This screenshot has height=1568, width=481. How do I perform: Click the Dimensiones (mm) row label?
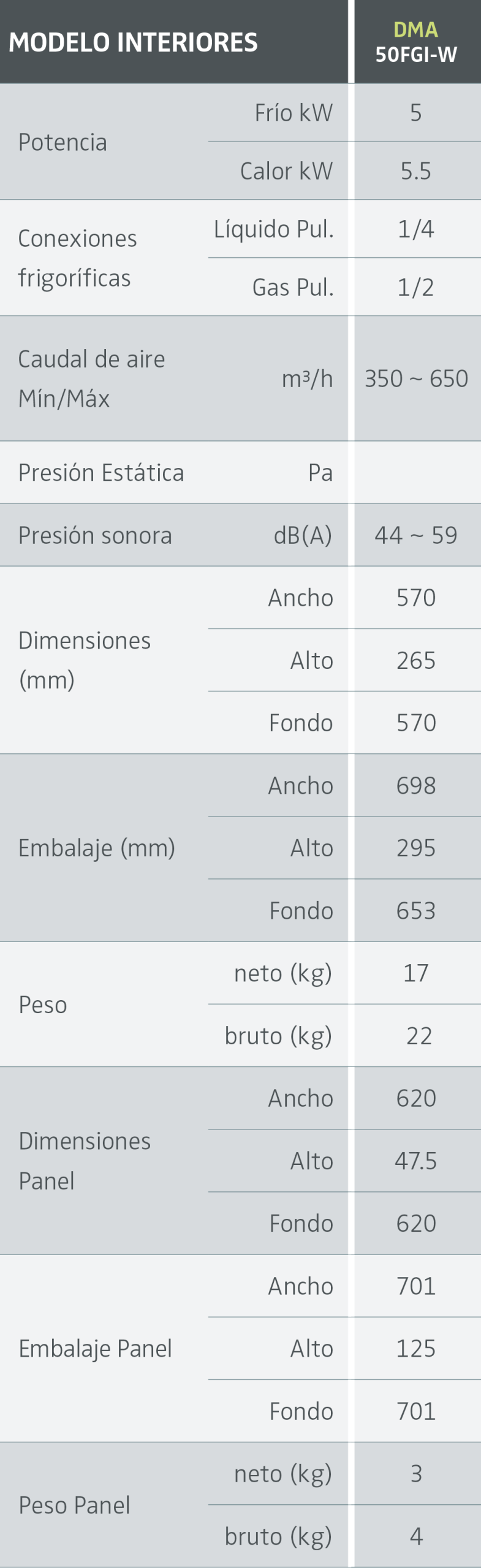coord(85,660)
